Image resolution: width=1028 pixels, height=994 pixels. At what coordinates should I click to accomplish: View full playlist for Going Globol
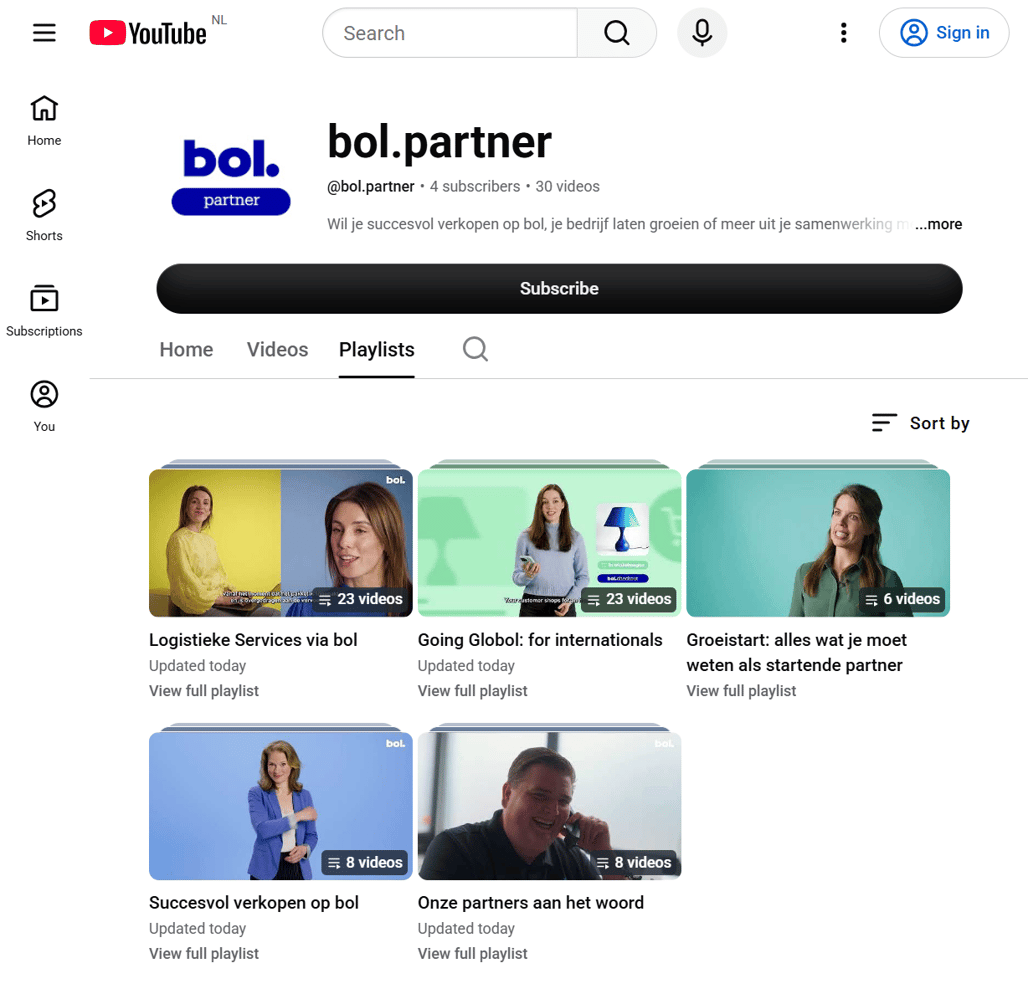click(473, 691)
